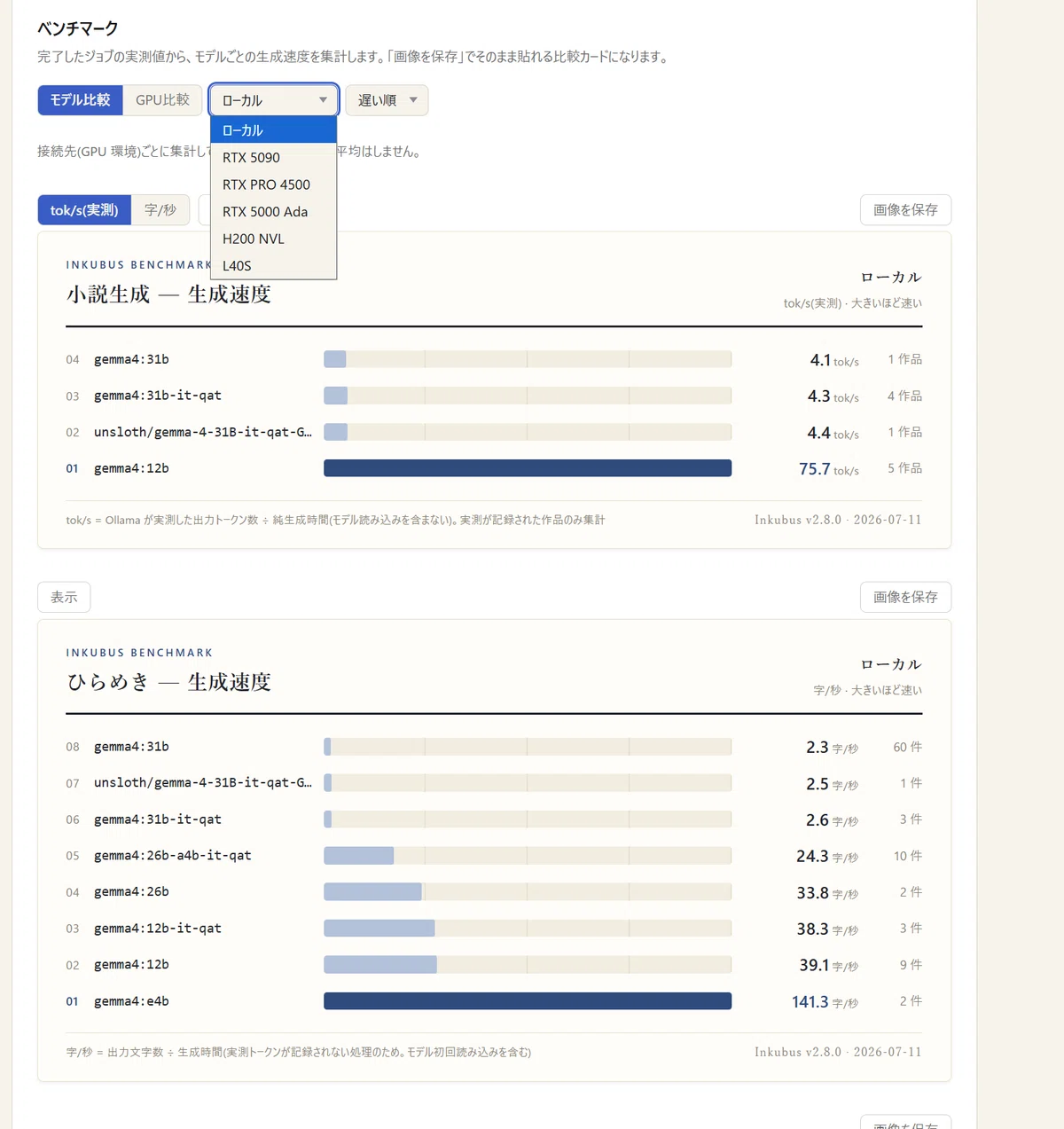
Task: Click the 24.3 字/秒 value
Action: pyautogui.click(x=827, y=857)
